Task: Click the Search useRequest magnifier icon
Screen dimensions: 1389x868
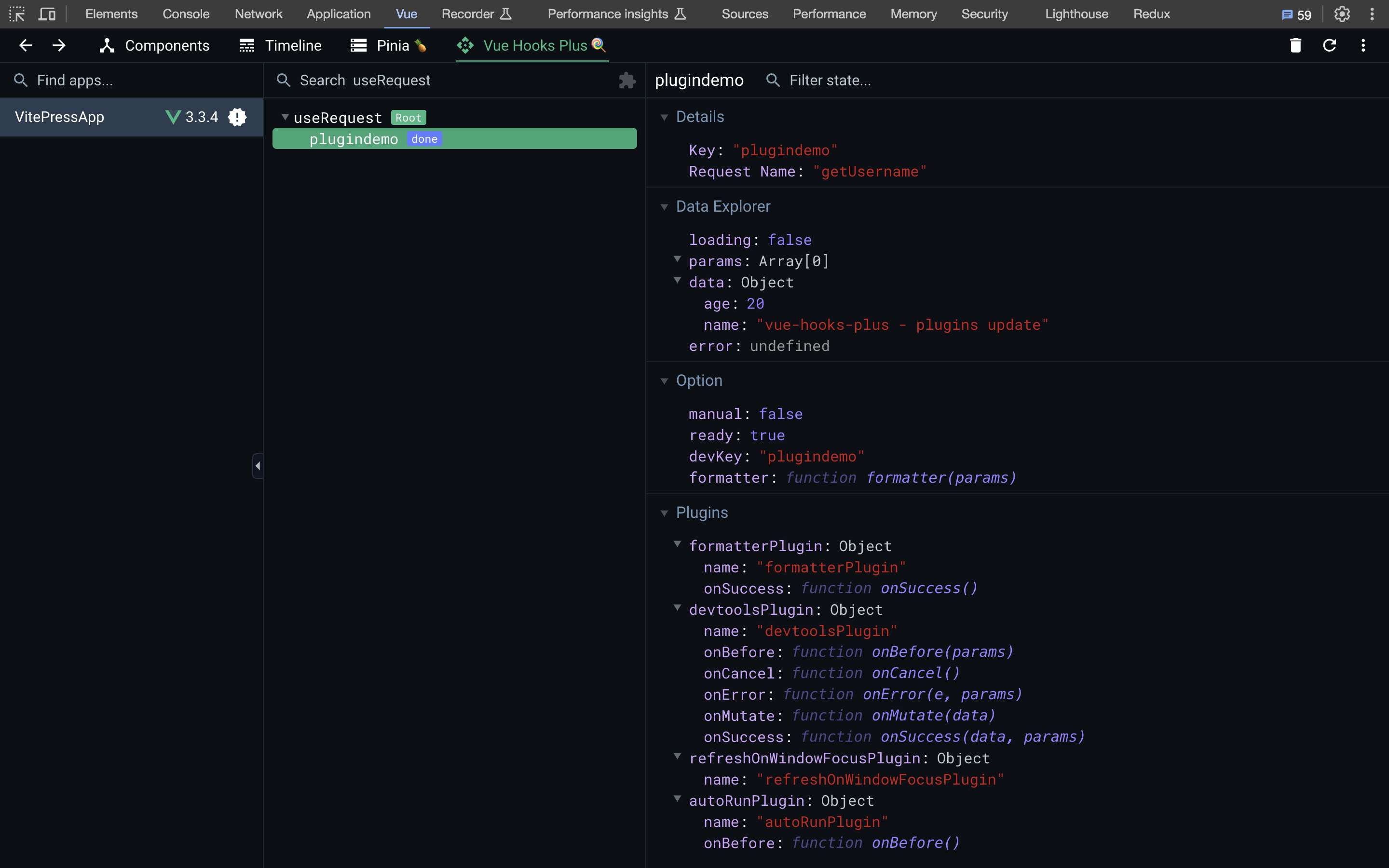Action: 284,81
